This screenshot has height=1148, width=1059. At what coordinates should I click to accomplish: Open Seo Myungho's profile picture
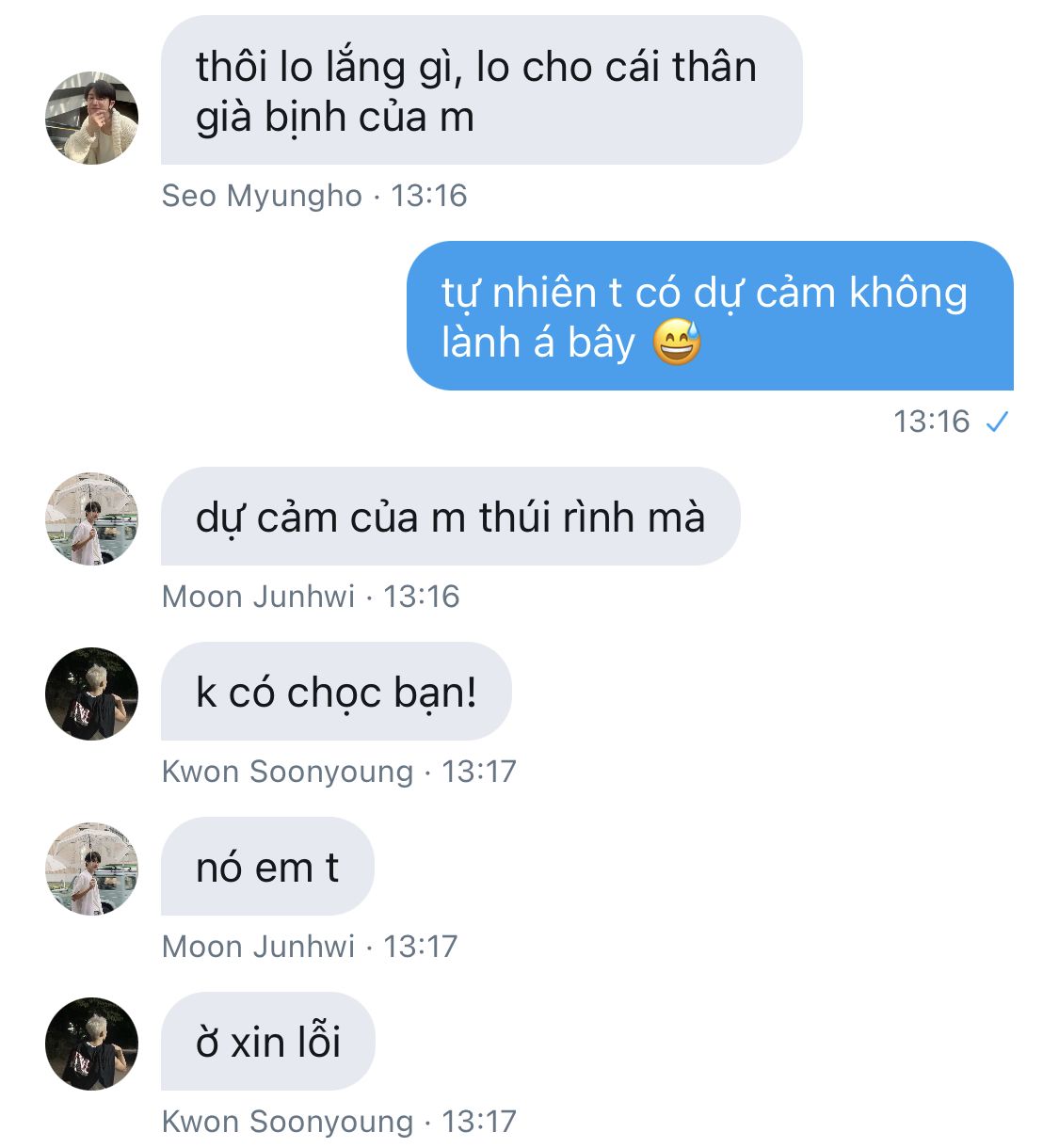pyautogui.click(x=92, y=118)
